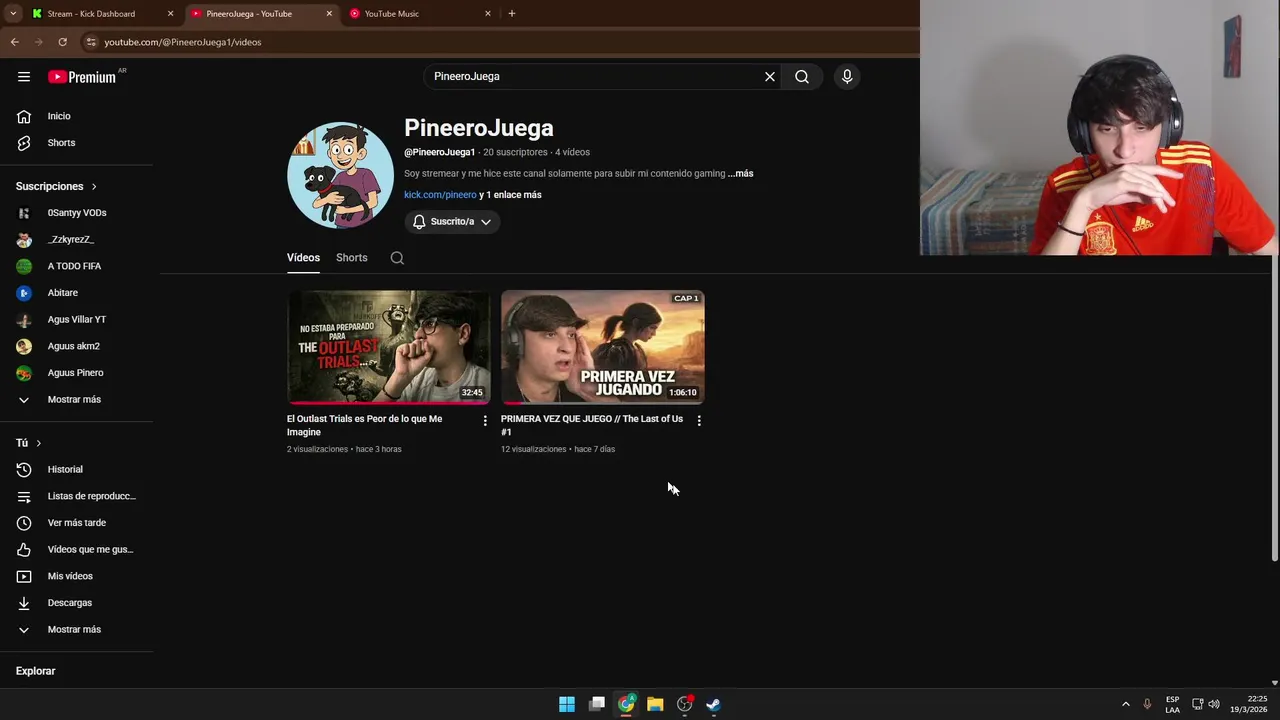Clear the search box with X
The image size is (1280, 720).
tap(770, 76)
